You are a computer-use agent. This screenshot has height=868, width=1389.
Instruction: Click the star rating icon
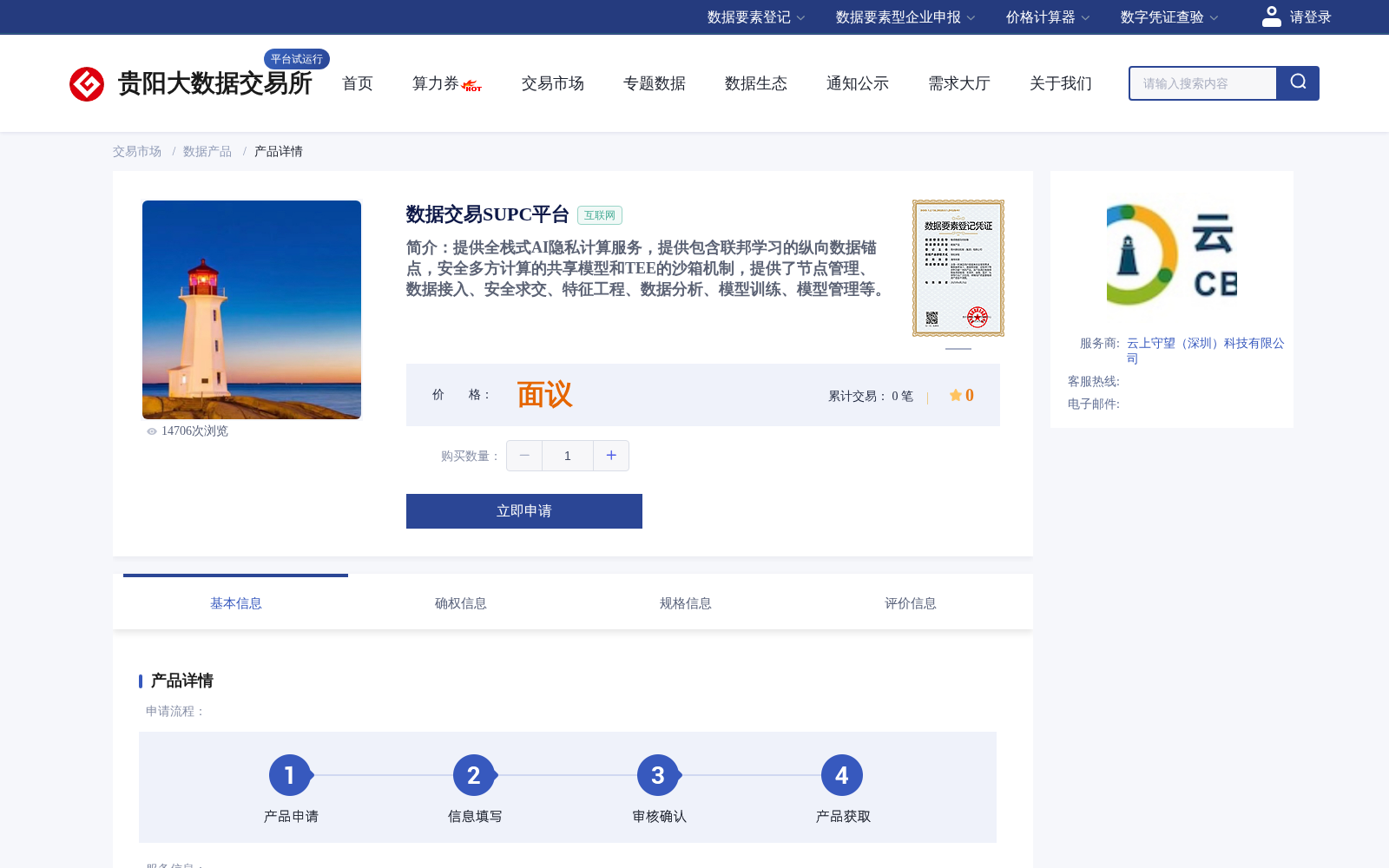(955, 395)
